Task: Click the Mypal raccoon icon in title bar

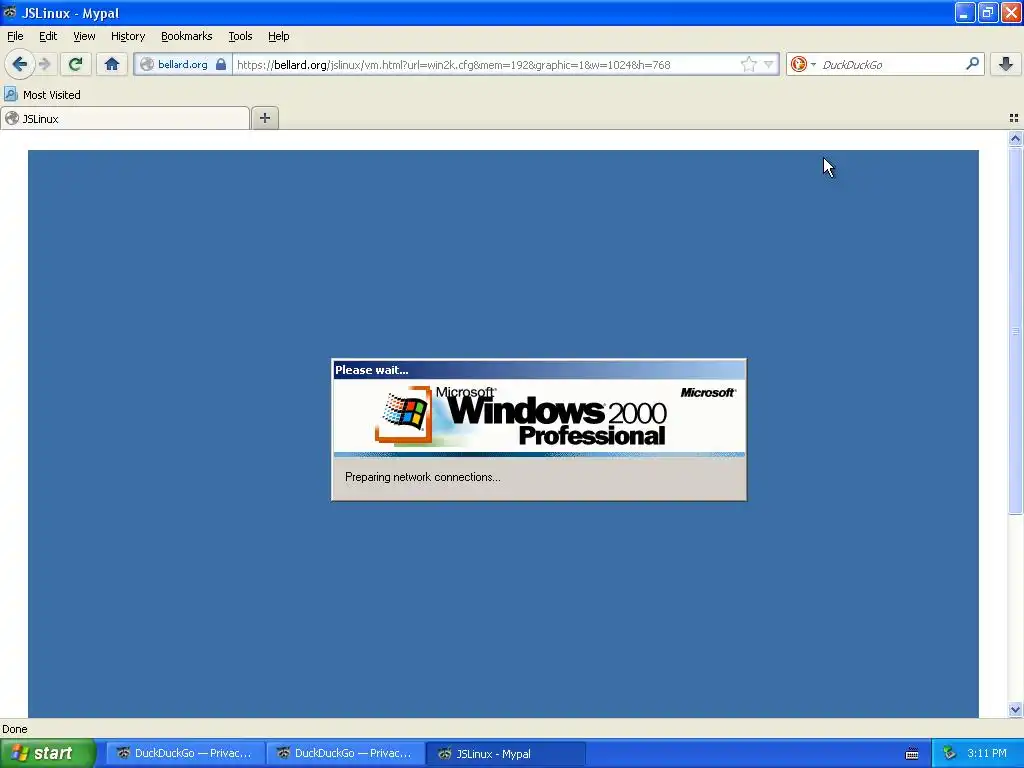Action: (9, 12)
